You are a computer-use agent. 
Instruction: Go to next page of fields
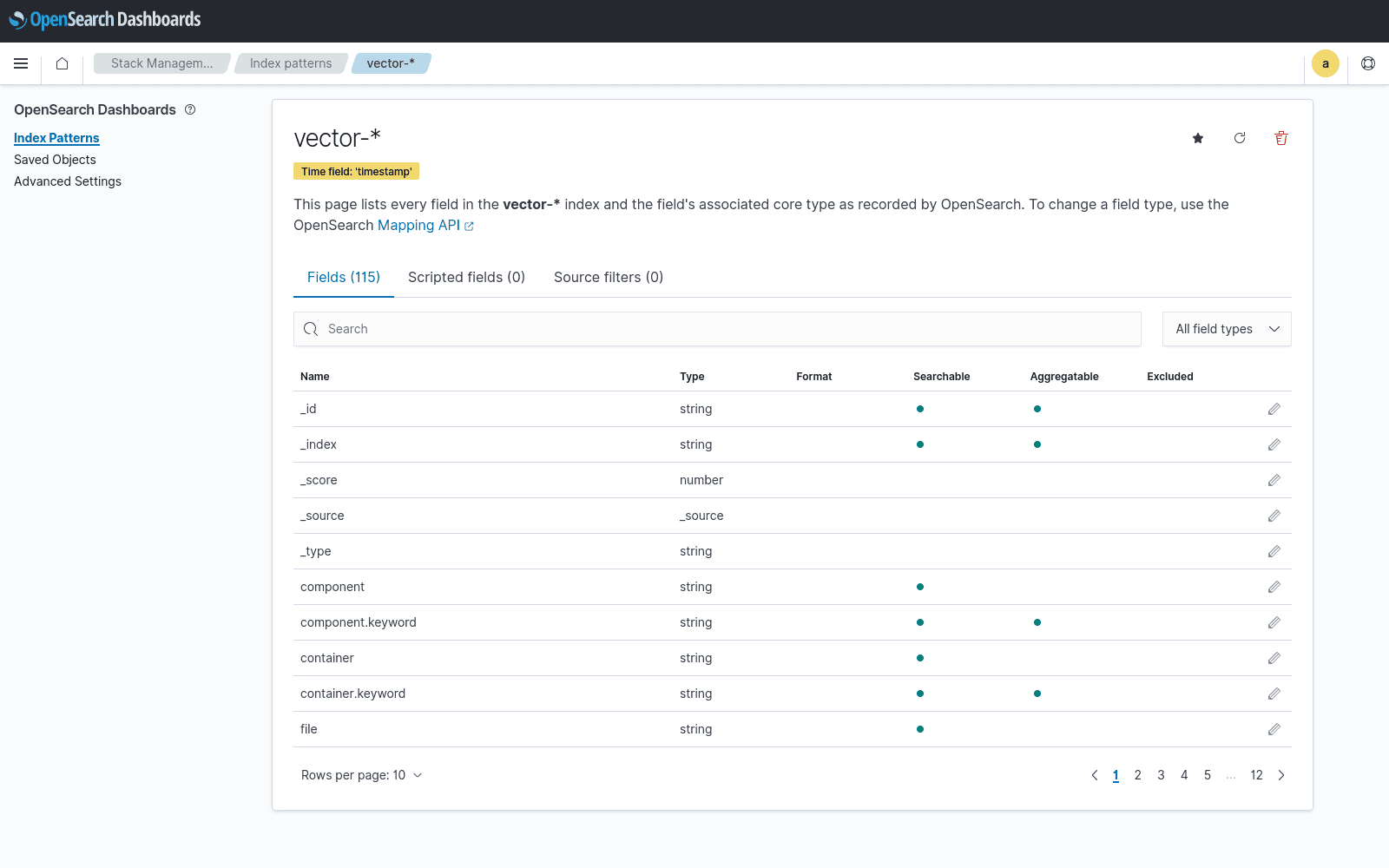tap(1281, 775)
